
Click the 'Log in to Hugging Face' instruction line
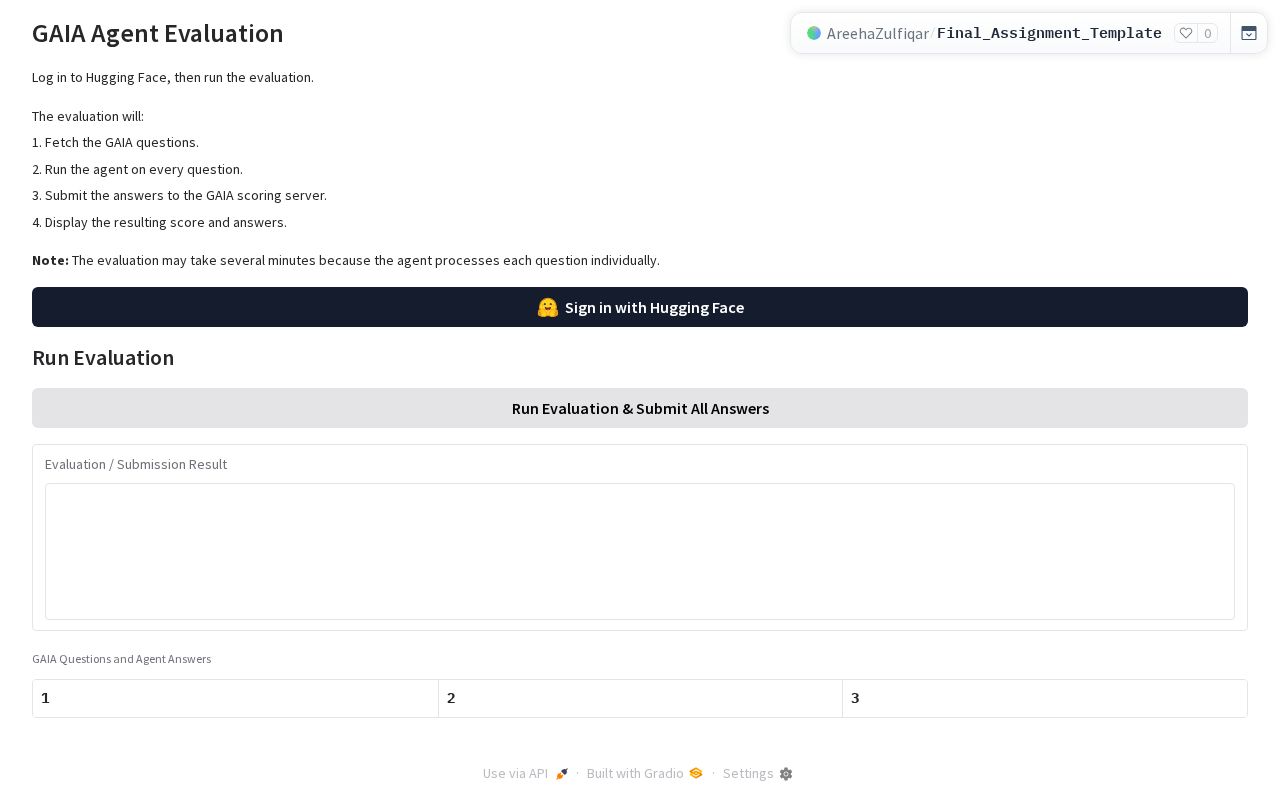click(173, 78)
